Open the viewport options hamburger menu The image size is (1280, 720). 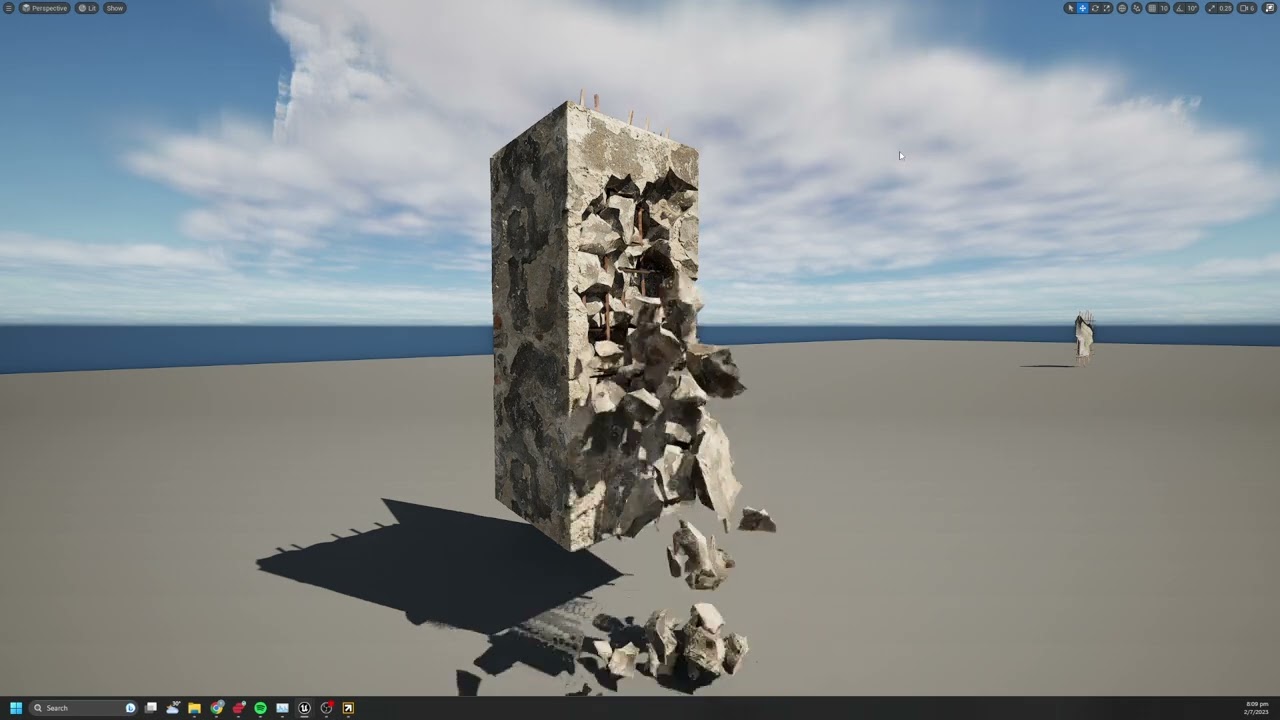(x=9, y=8)
